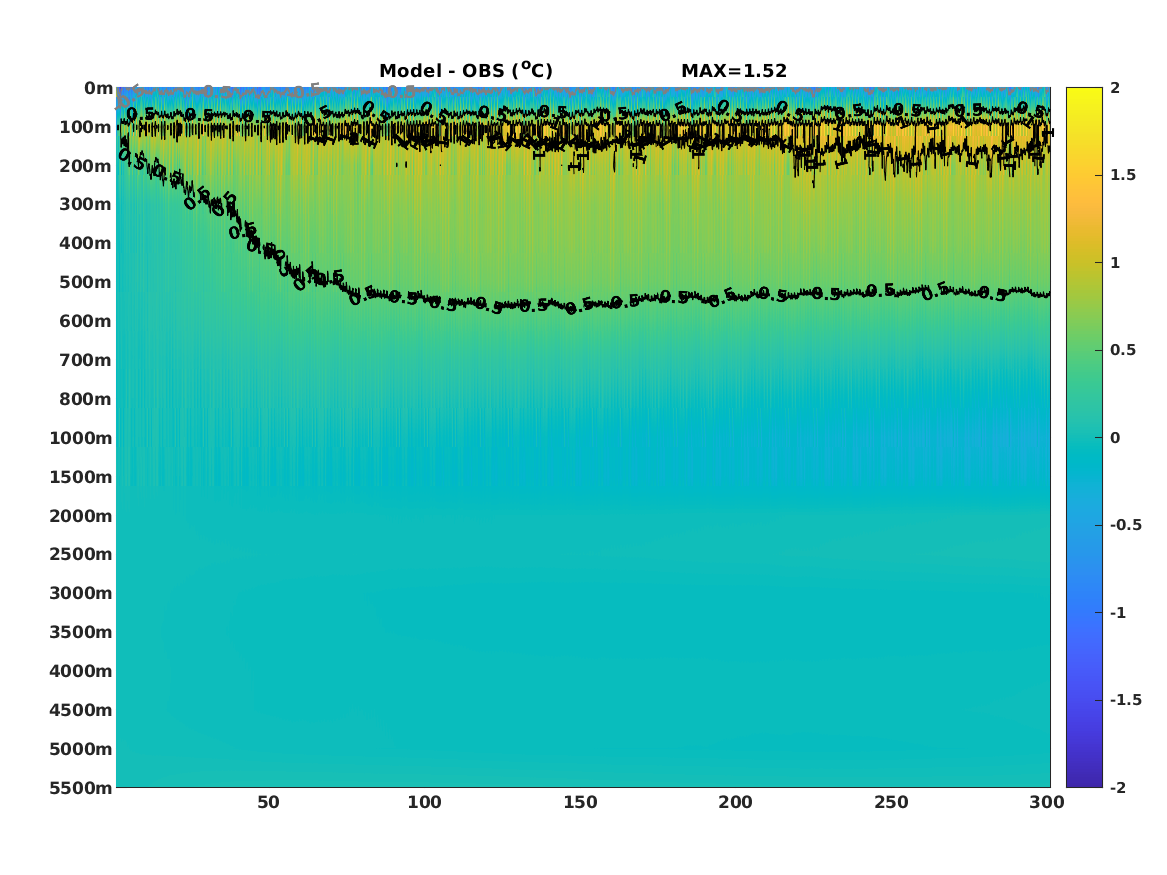
Task: Click the '4500m' depth axis label
Action: 81,710
